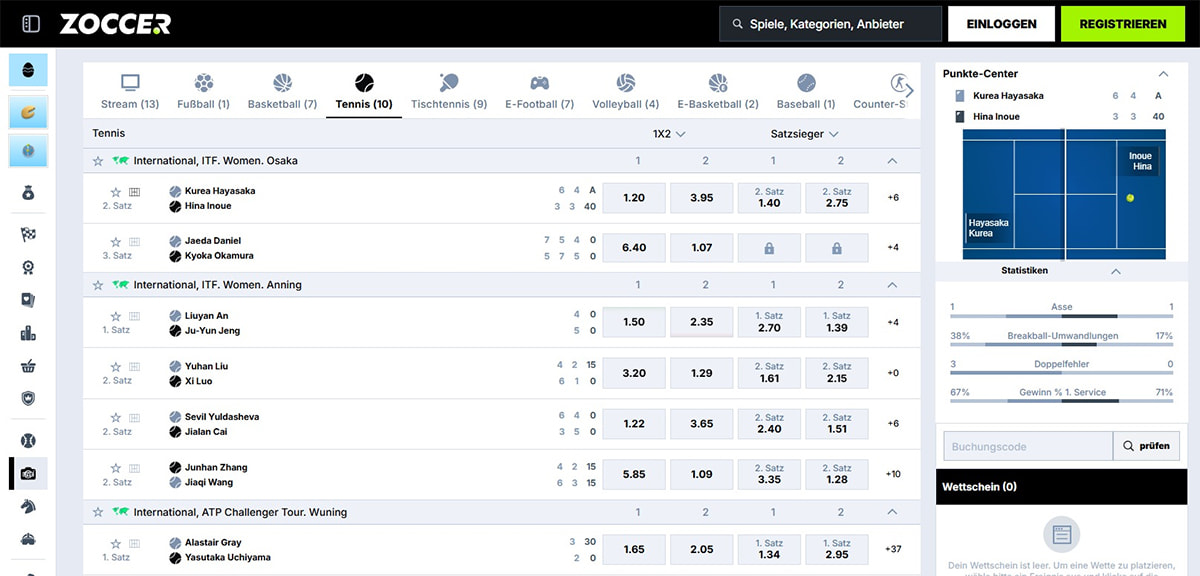
Task: Switch to the Tischtennis (9) tab
Action: pos(448,92)
